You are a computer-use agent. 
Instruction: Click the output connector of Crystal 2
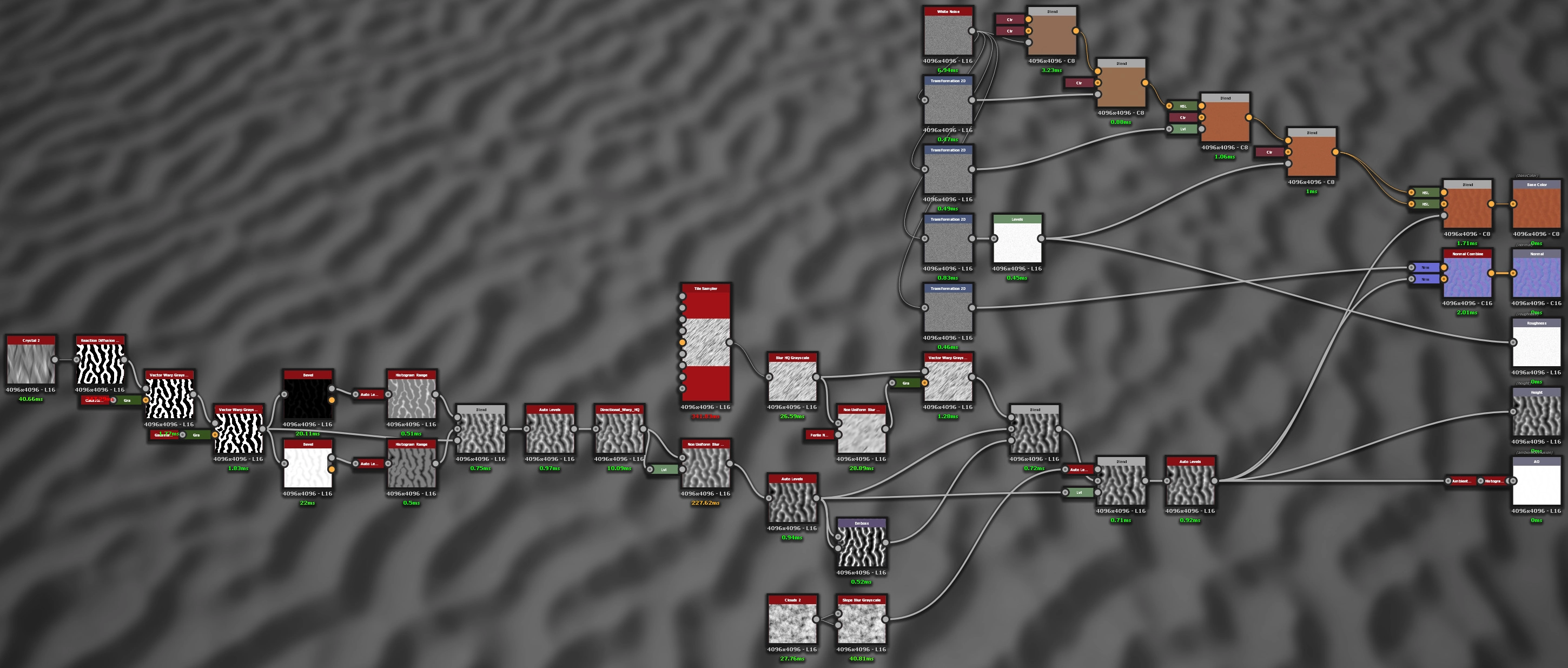pos(55,360)
